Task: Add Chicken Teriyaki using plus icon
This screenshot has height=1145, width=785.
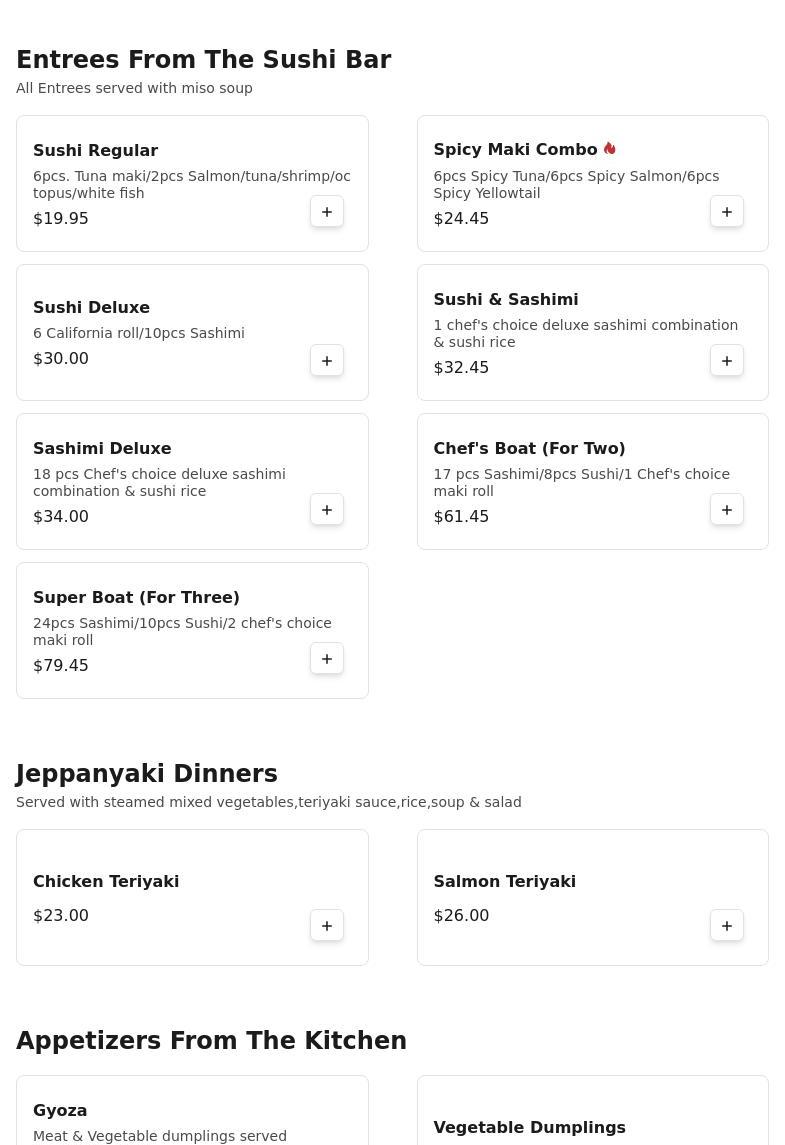Action: tap(327, 926)
